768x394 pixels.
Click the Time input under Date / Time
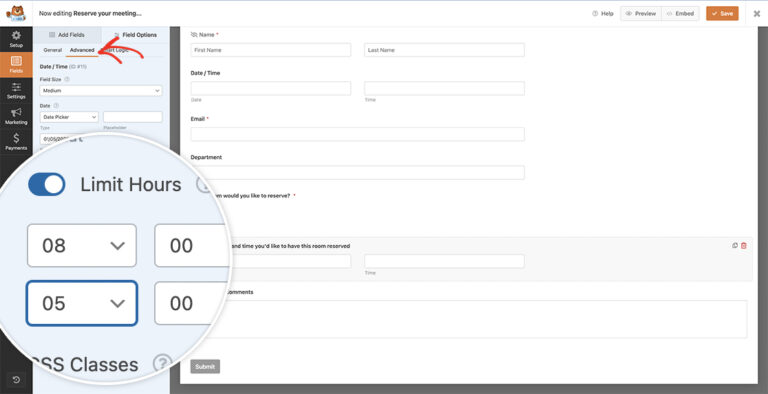click(x=444, y=88)
